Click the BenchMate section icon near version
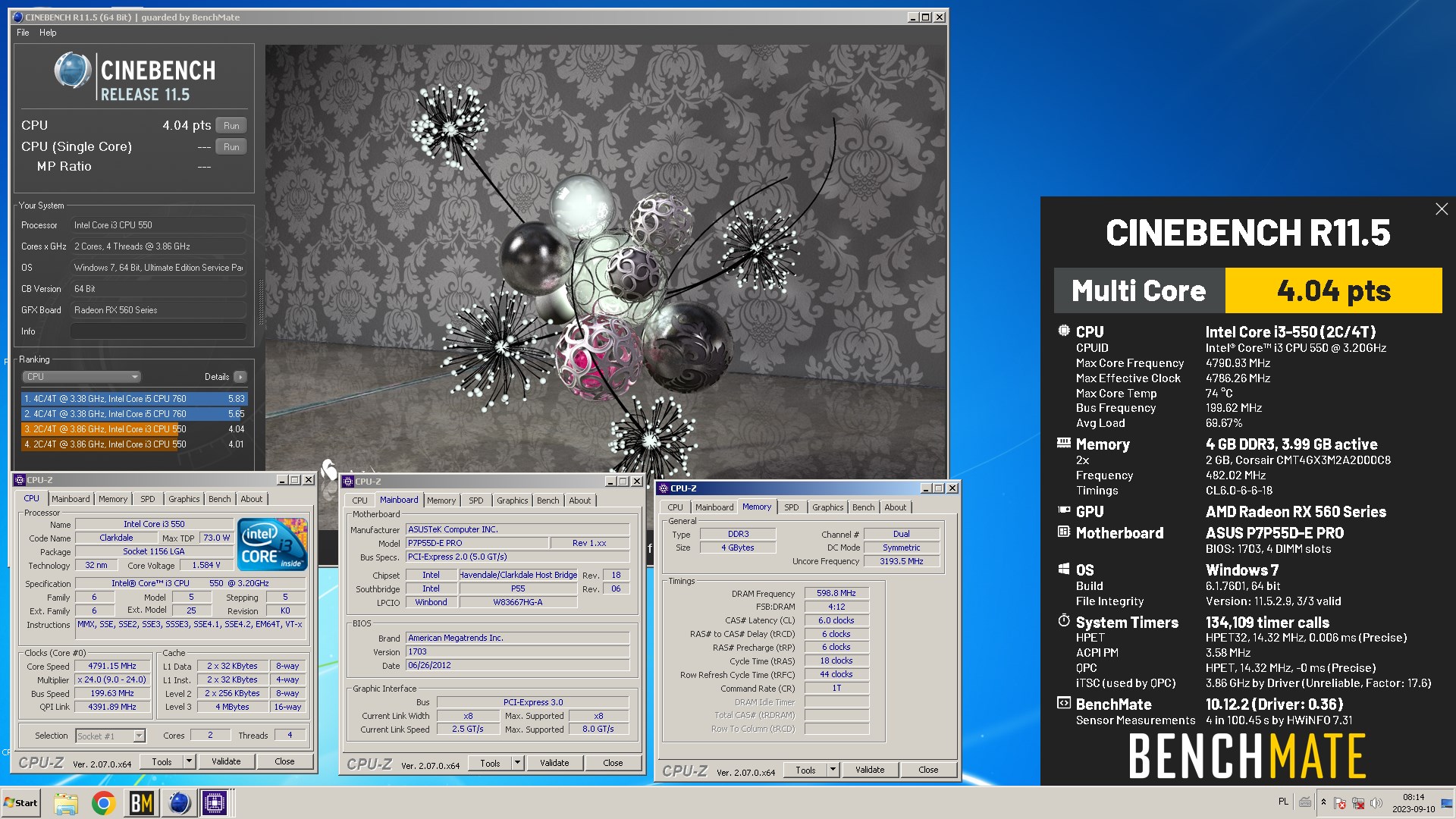 point(1064,703)
